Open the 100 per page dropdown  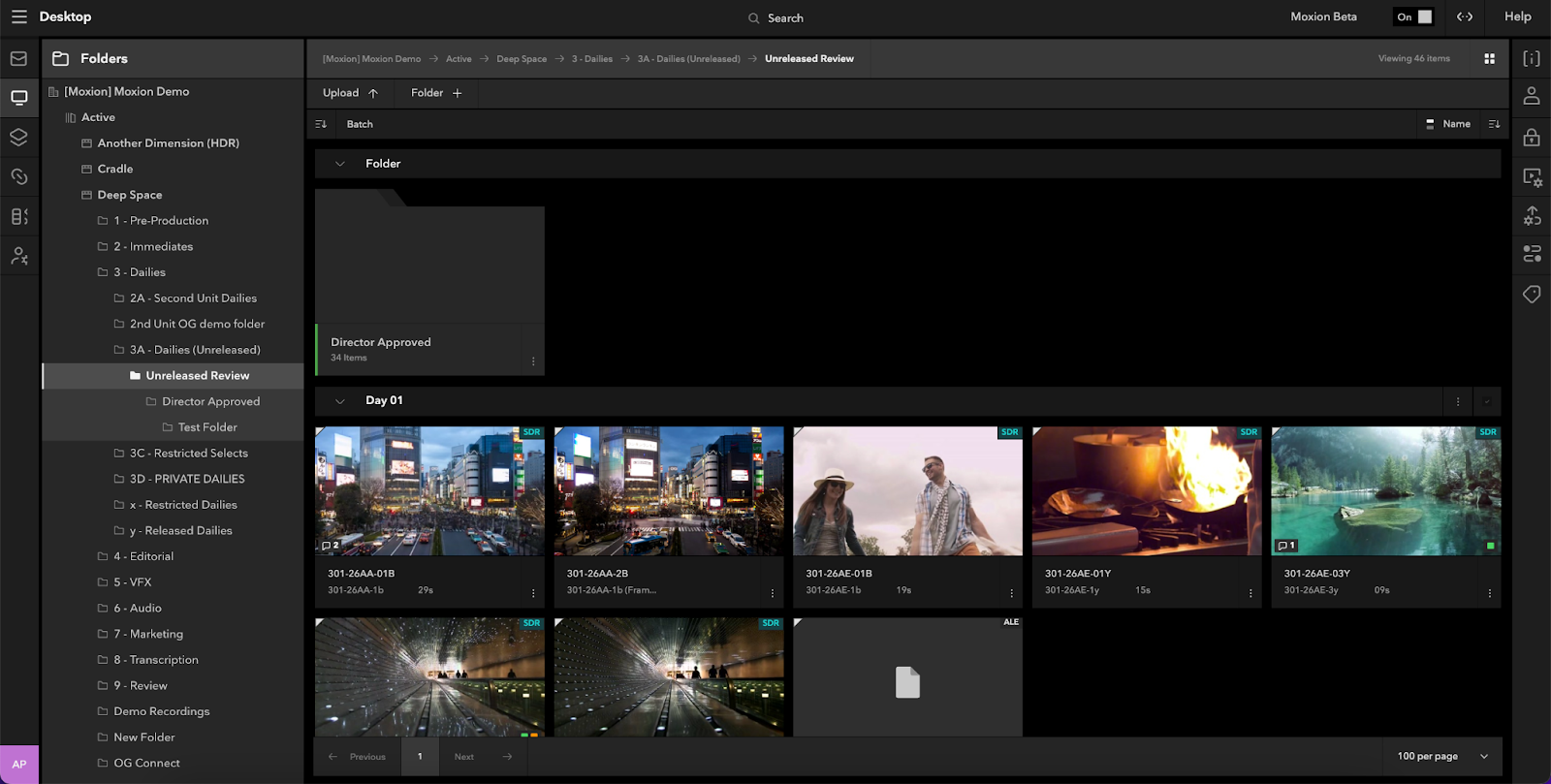tap(1441, 757)
